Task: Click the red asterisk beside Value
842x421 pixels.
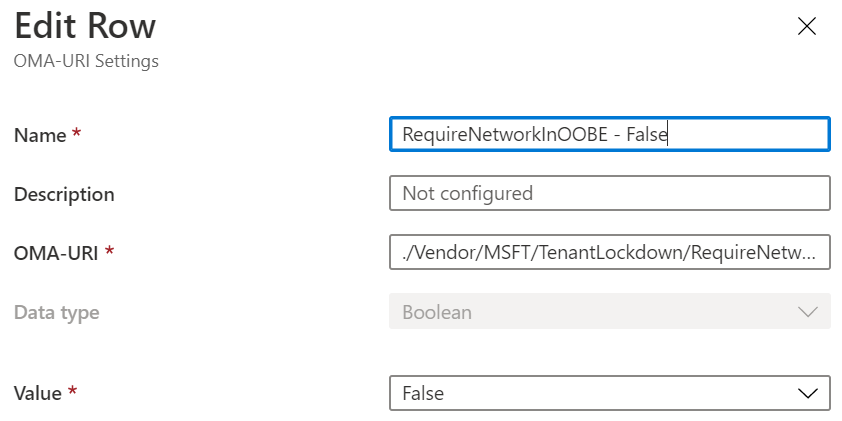Action: [x=72, y=391]
